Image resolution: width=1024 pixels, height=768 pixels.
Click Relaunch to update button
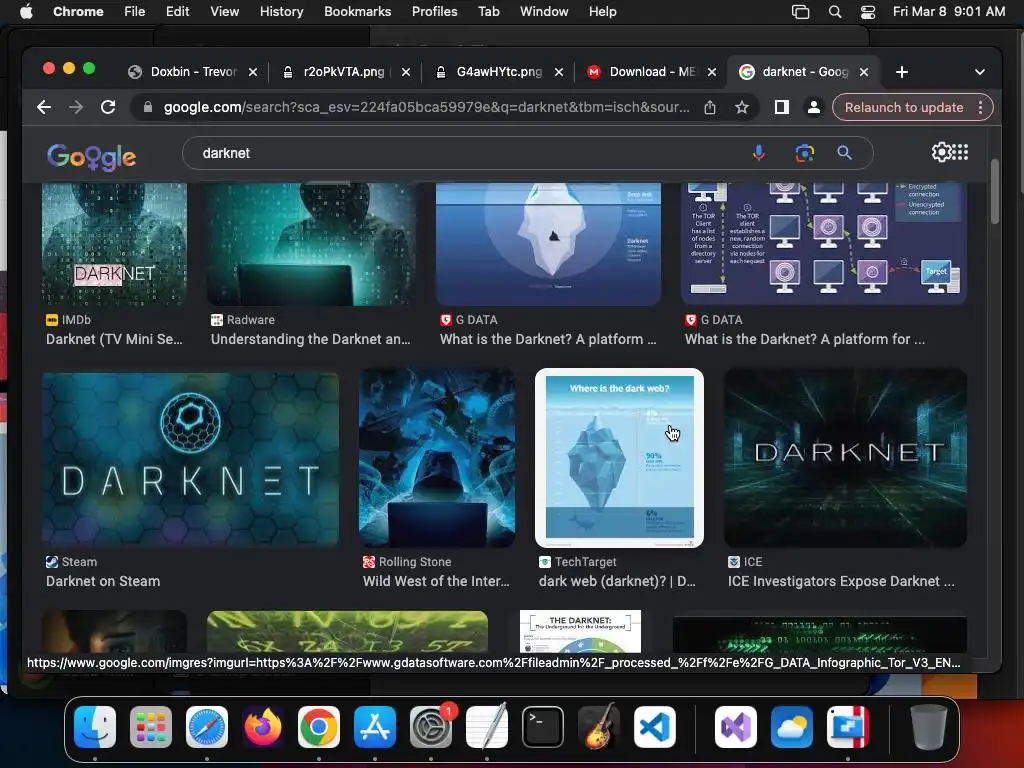[904, 107]
